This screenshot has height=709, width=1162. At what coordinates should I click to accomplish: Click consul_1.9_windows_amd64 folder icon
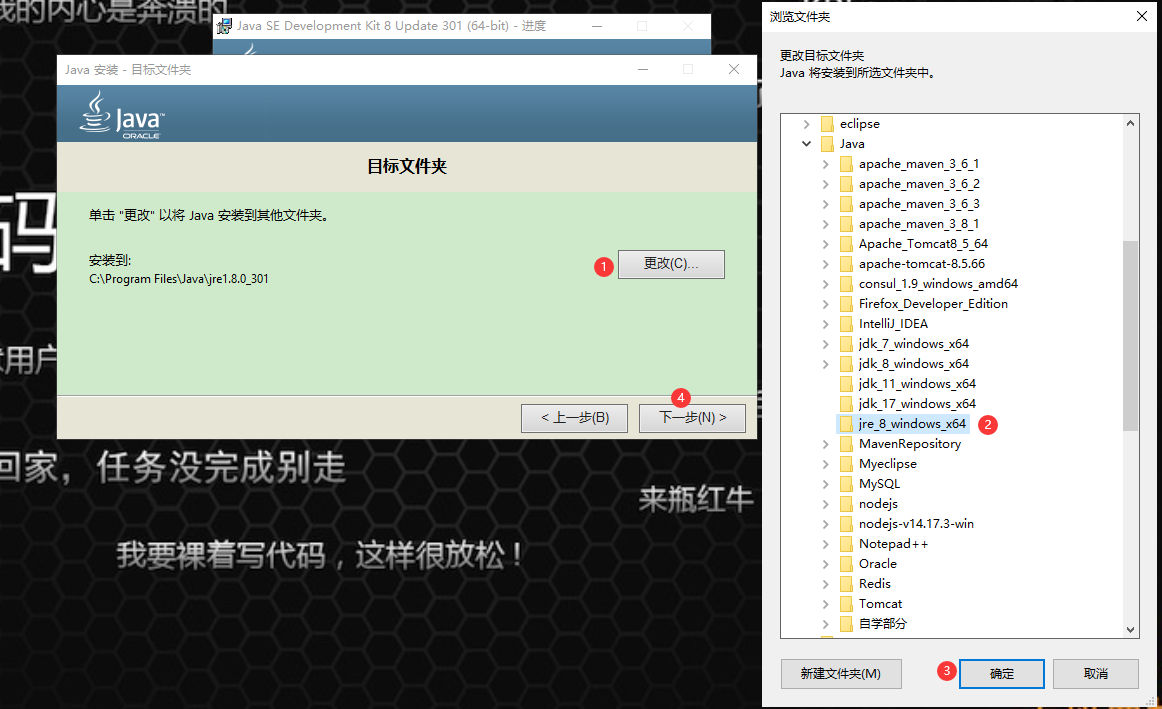tap(846, 284)
